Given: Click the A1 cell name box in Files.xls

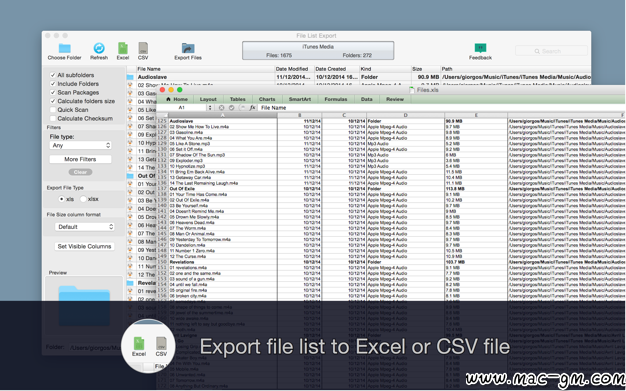Looking at the screenshot, I should point(182,108).
